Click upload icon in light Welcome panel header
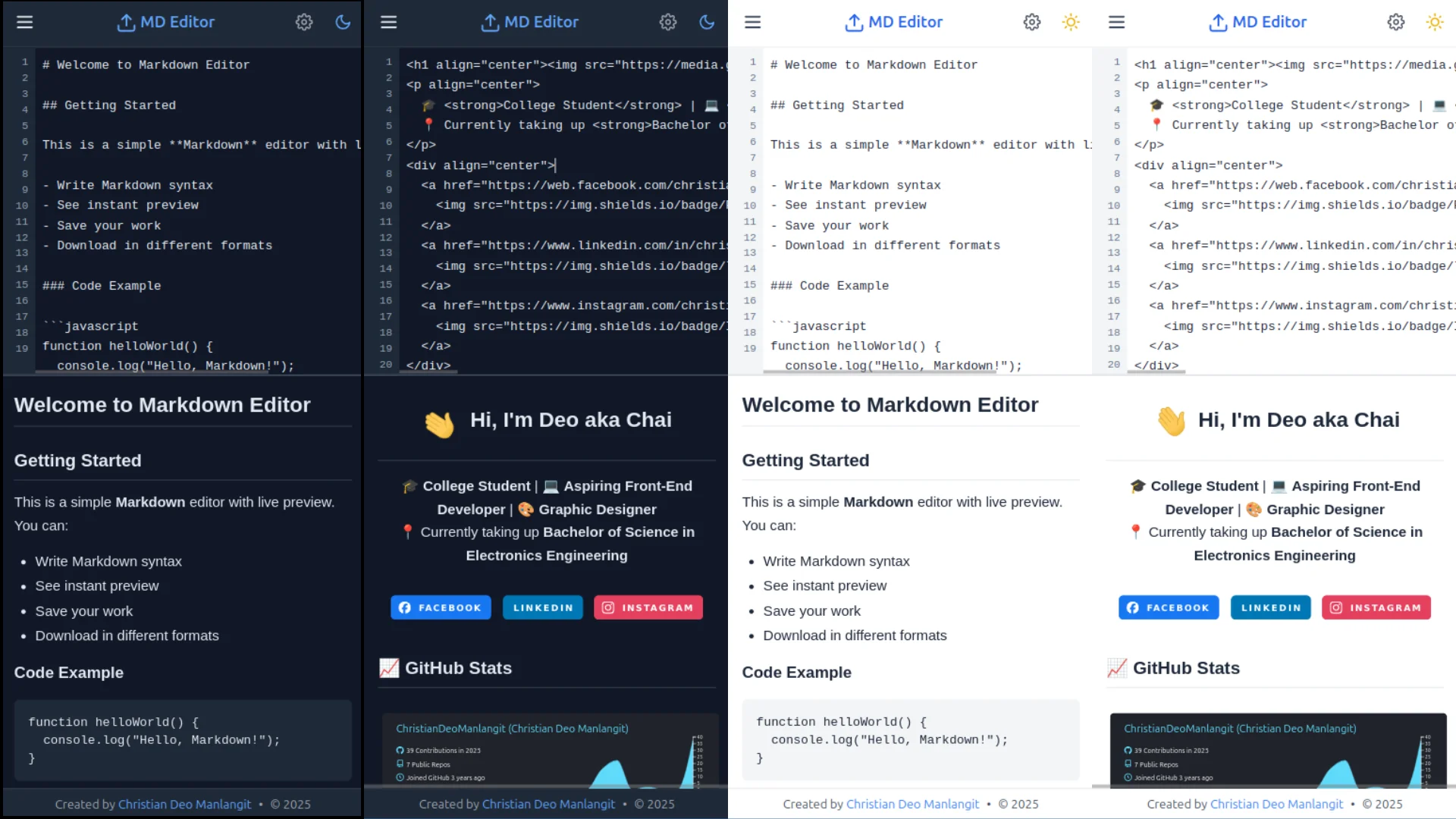 (854, 23)
